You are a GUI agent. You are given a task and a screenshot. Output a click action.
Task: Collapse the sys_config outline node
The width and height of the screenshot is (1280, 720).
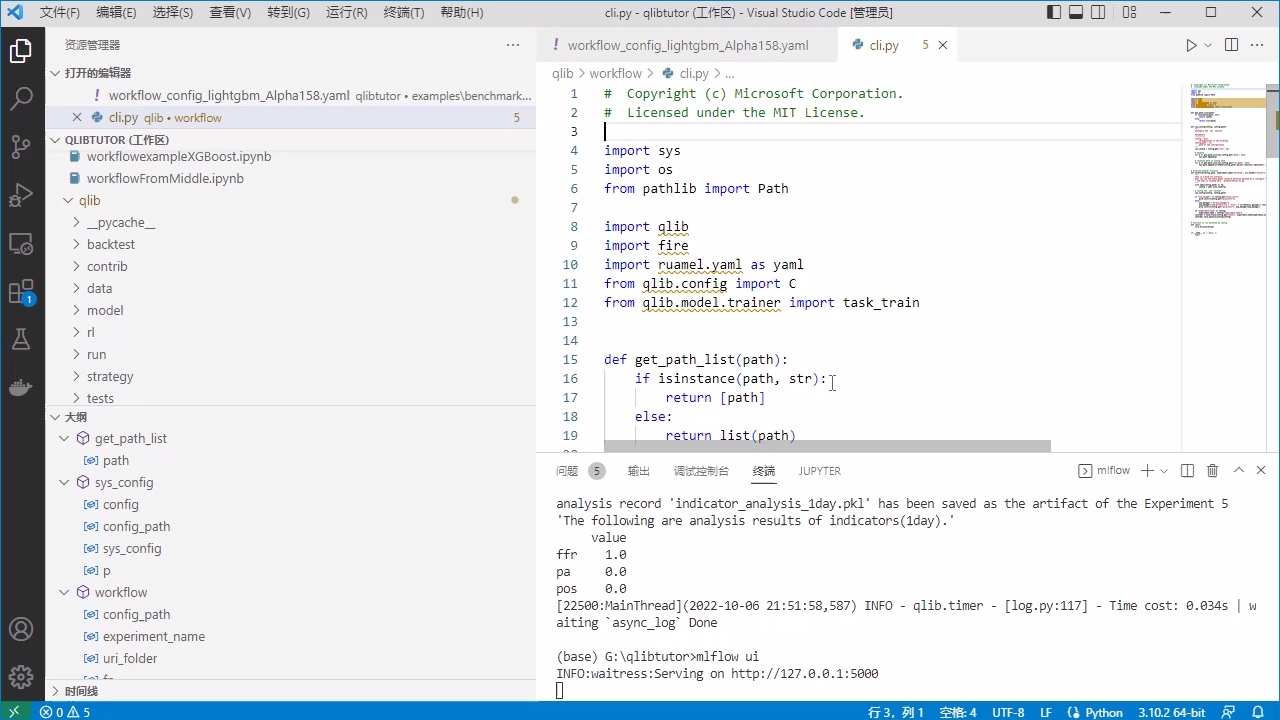coord(65,482)
